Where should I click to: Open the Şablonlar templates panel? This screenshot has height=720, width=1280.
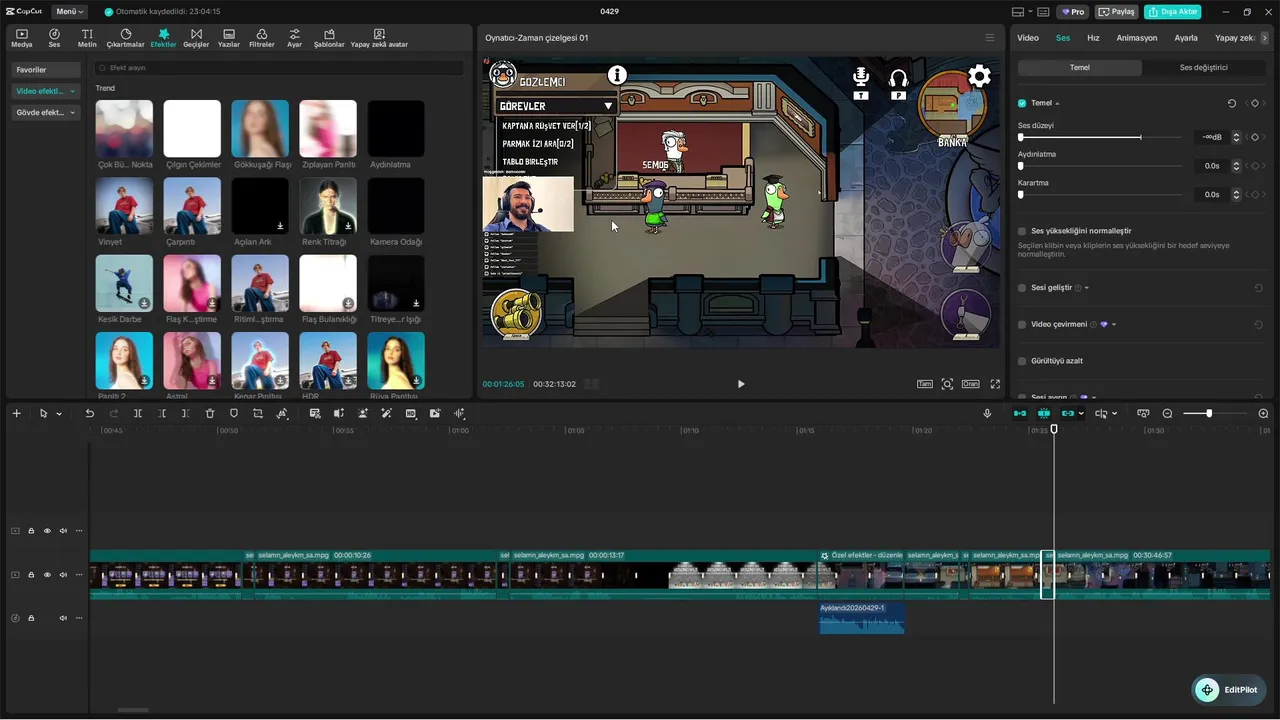click(329, 38)
